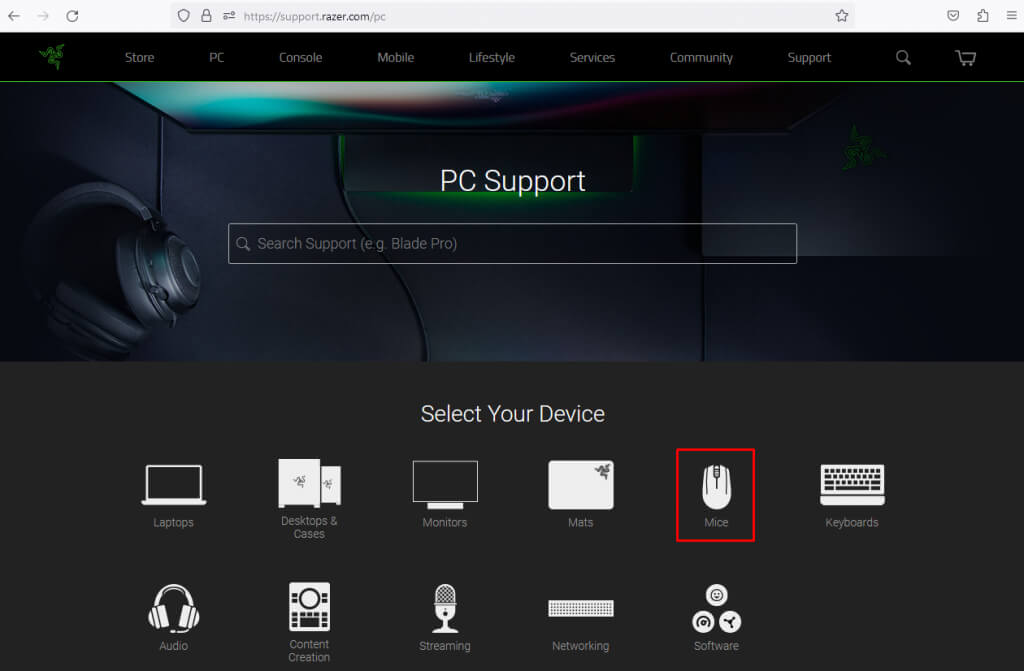The height and width of the screenshot is (671, 1024).
Task: Open the browser extensions icon
Action: click(983, 16)
